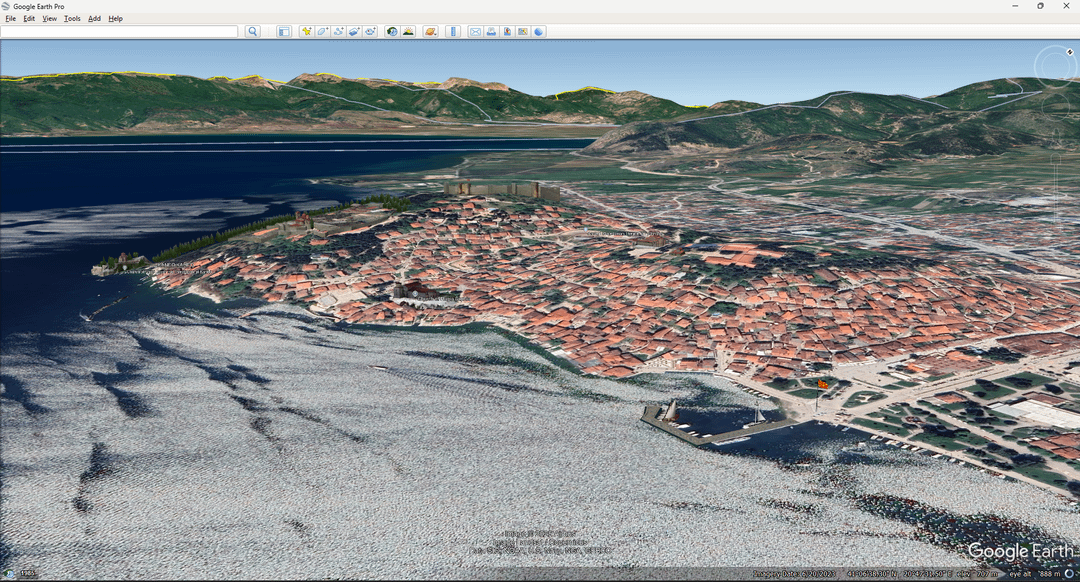The image size is (1080, 582).
Task: Open the File menu
Action: click(x=11, y=18)
